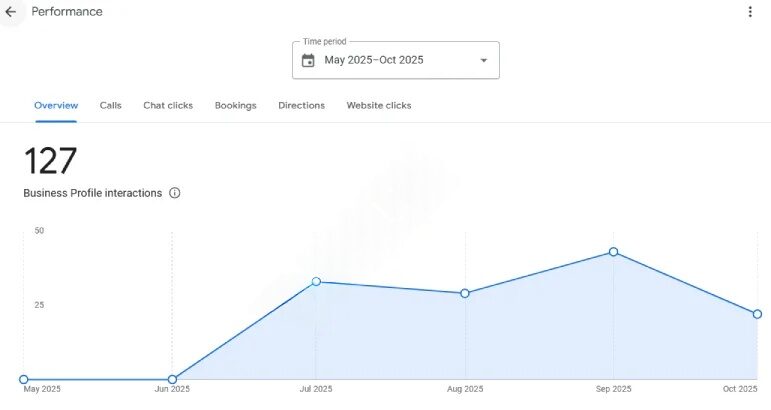Click the May 2025 axis label
The image size is (771, 410).
pos(42,389)
